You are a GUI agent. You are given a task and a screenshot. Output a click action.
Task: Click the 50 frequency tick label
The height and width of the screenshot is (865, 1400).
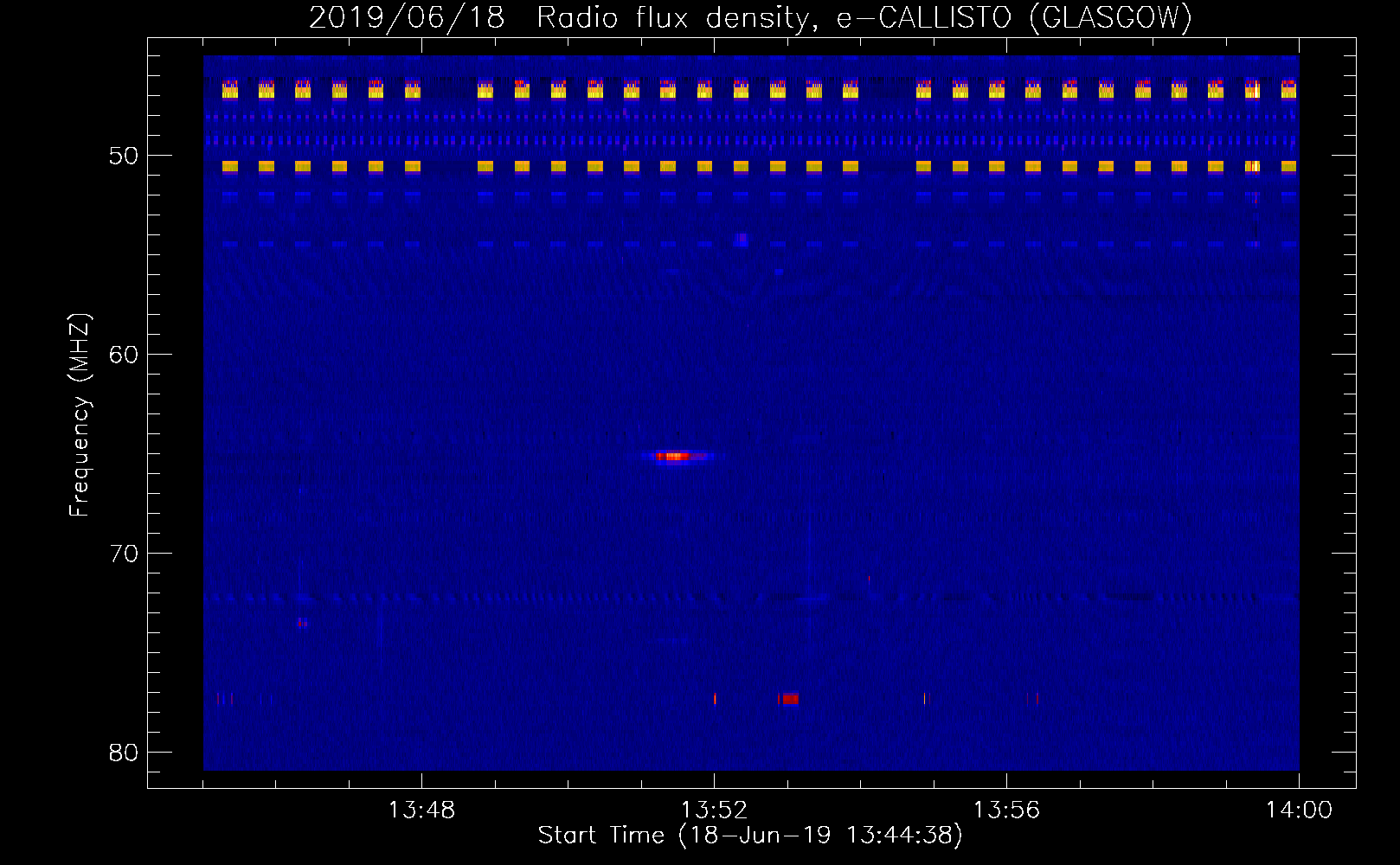coord(124,156)
